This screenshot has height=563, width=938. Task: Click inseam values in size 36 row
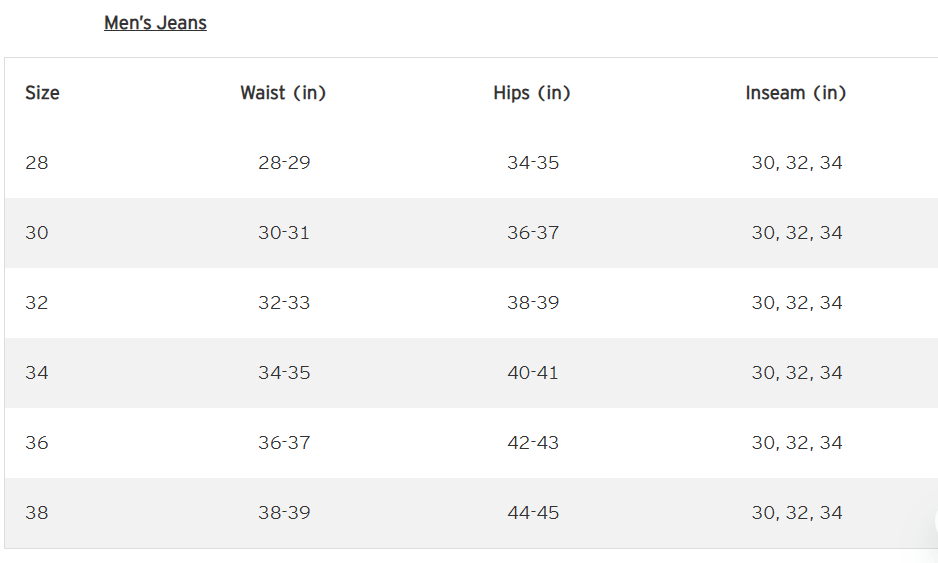[x=797, y=443]
